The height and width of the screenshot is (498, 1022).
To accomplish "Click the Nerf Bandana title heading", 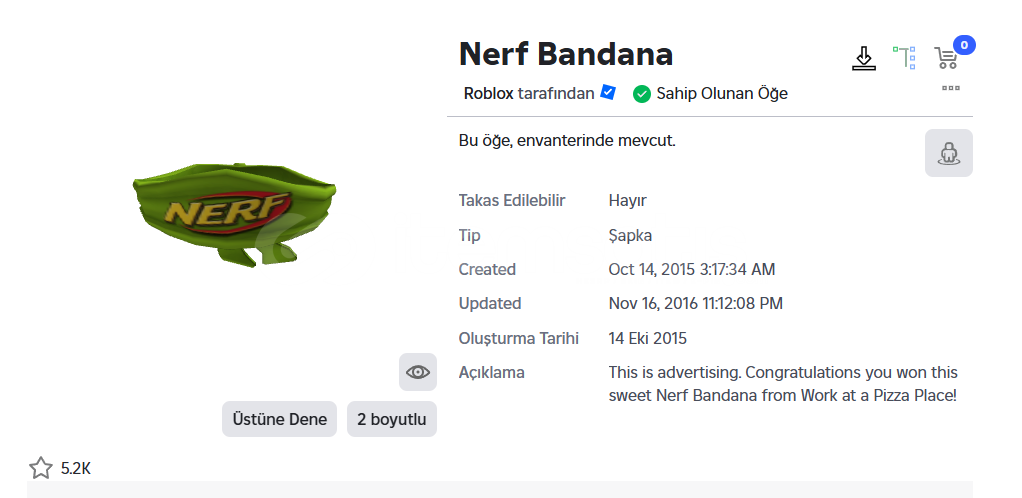I will coord(566,54).
